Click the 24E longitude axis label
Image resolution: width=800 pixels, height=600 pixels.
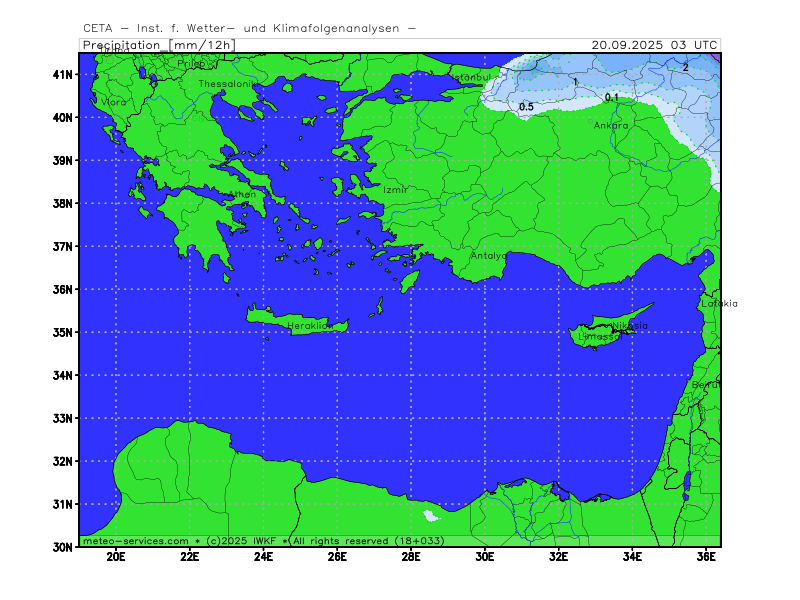tap(263, 557)
